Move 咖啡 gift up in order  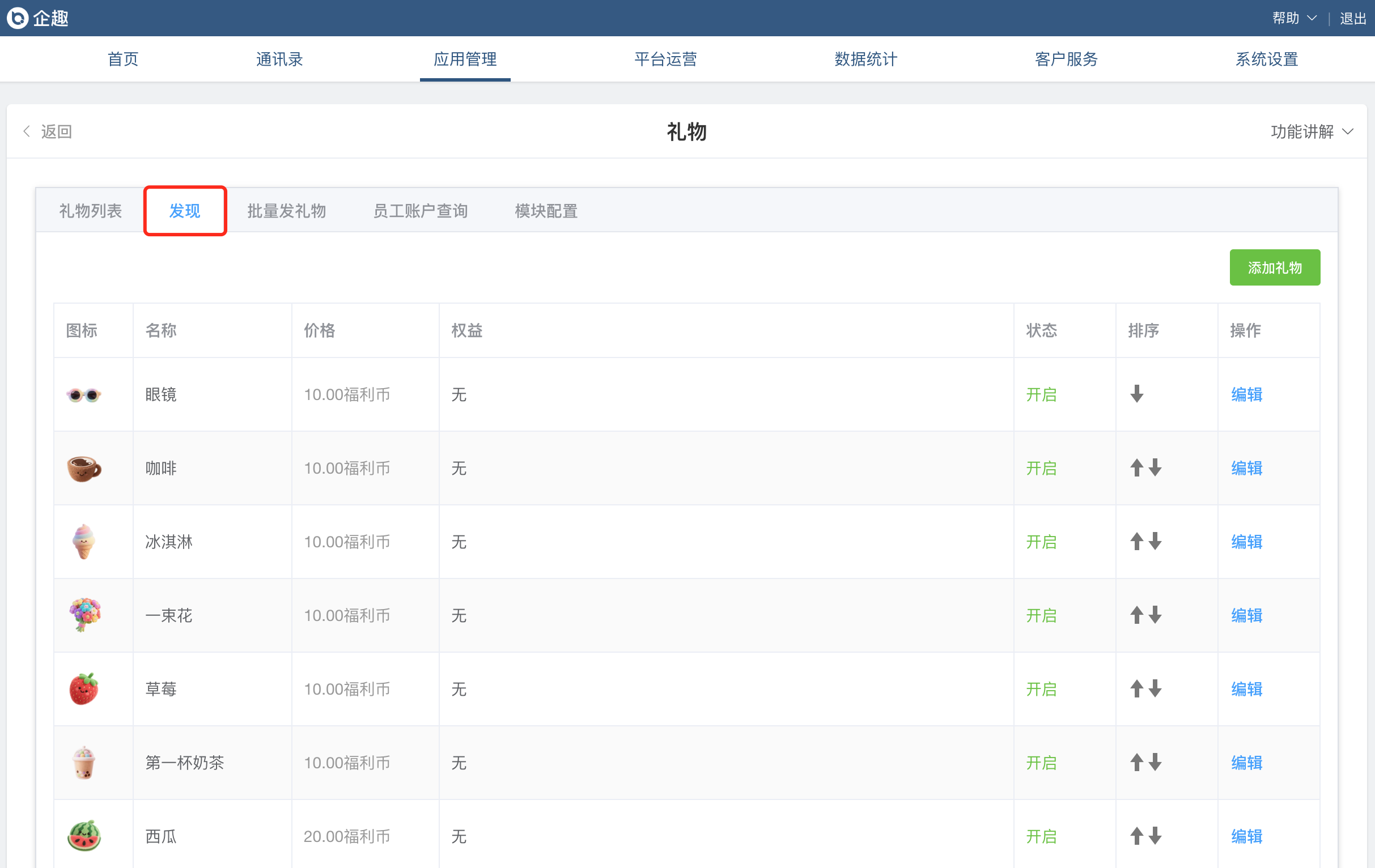tap(1136, 467)
